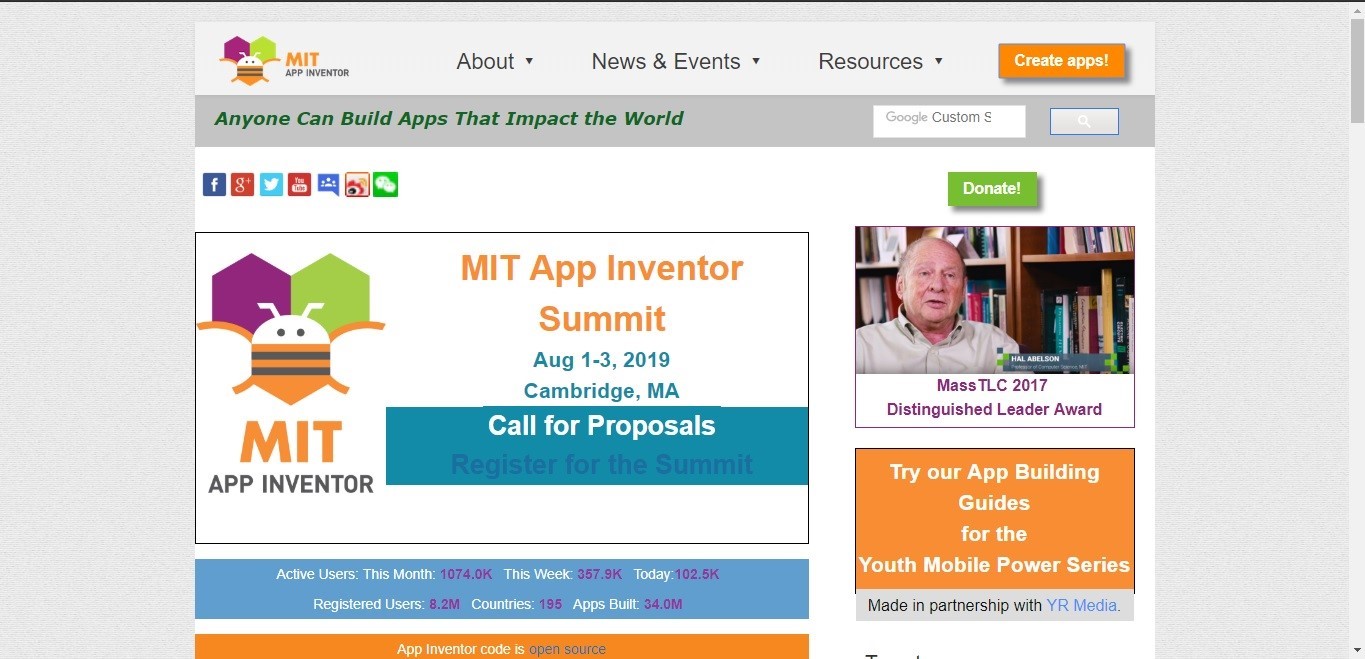Screen dimensions: 1365x659
Task: Expand the News & Events menu
Action: (x=677, y=61)
